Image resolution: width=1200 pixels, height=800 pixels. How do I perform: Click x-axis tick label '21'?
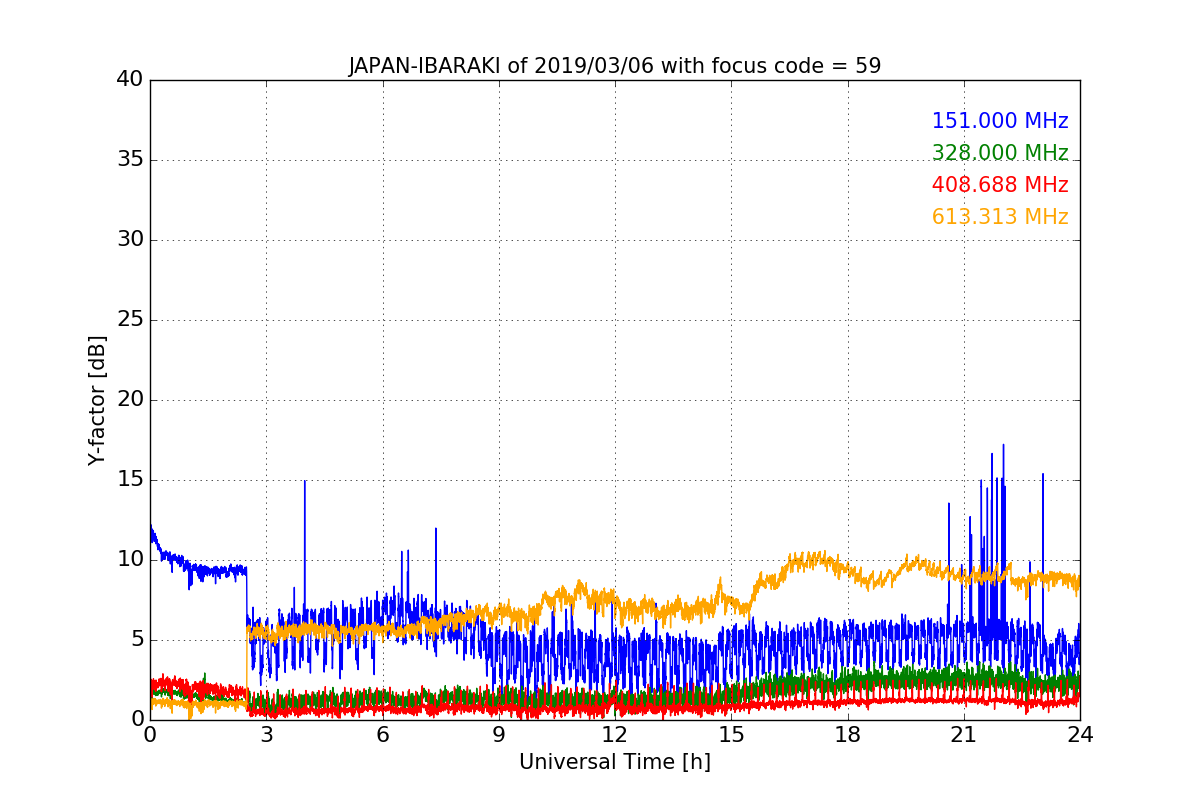(x=964, y=734)
